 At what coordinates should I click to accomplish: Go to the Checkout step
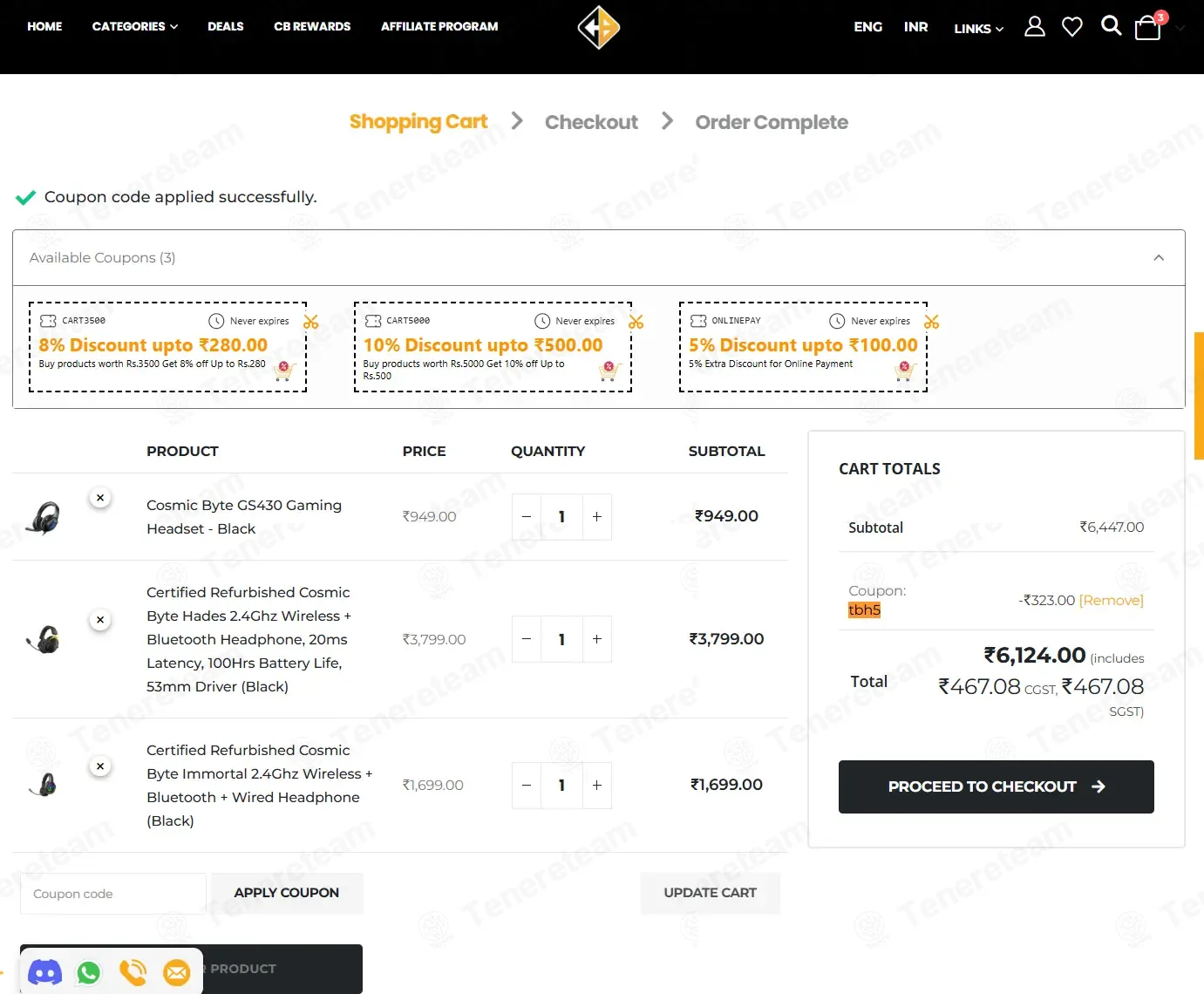click(x=592, y=122)
